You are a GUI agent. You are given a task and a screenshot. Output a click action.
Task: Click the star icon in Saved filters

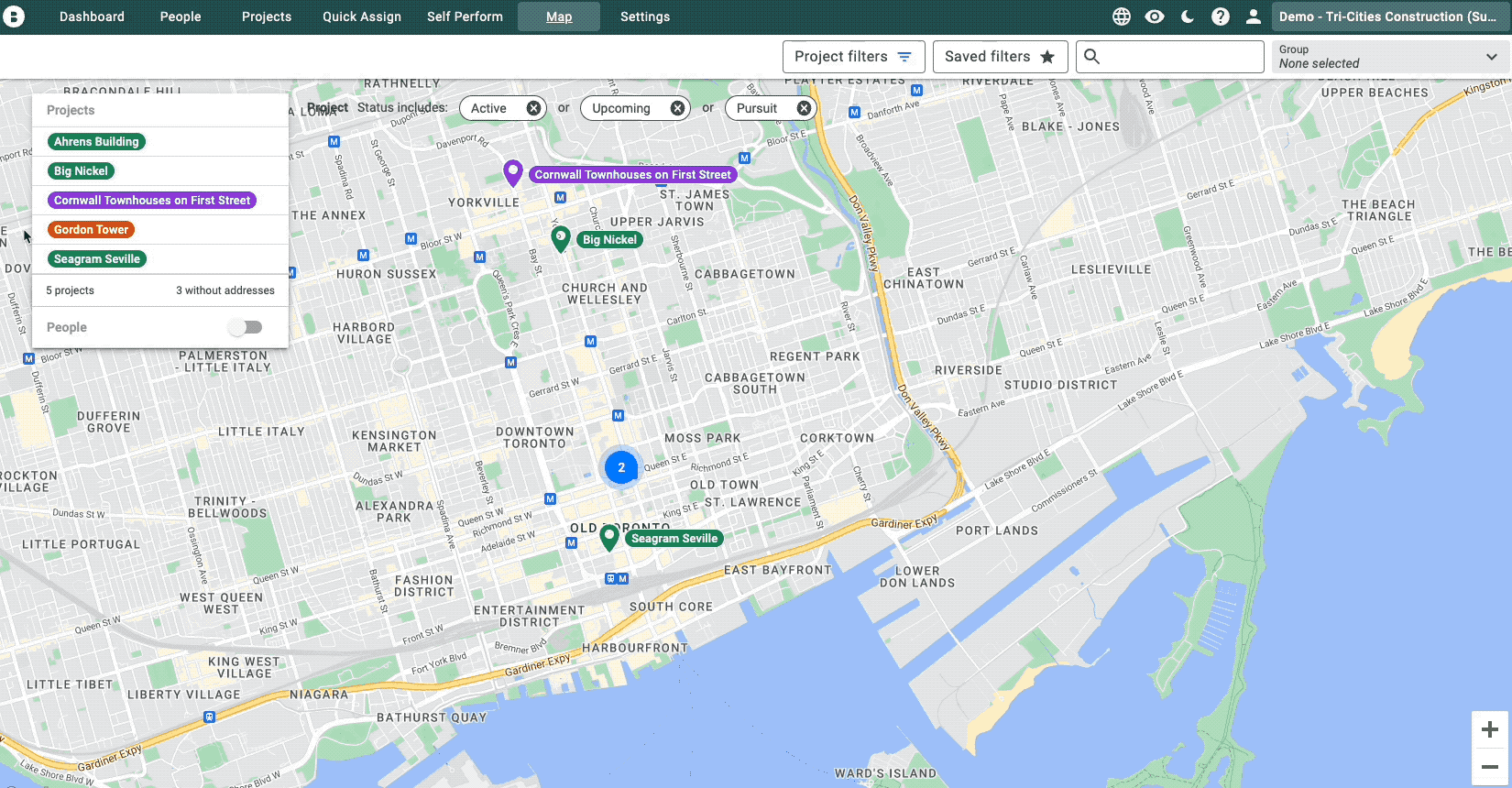[x=1047, y=57]
